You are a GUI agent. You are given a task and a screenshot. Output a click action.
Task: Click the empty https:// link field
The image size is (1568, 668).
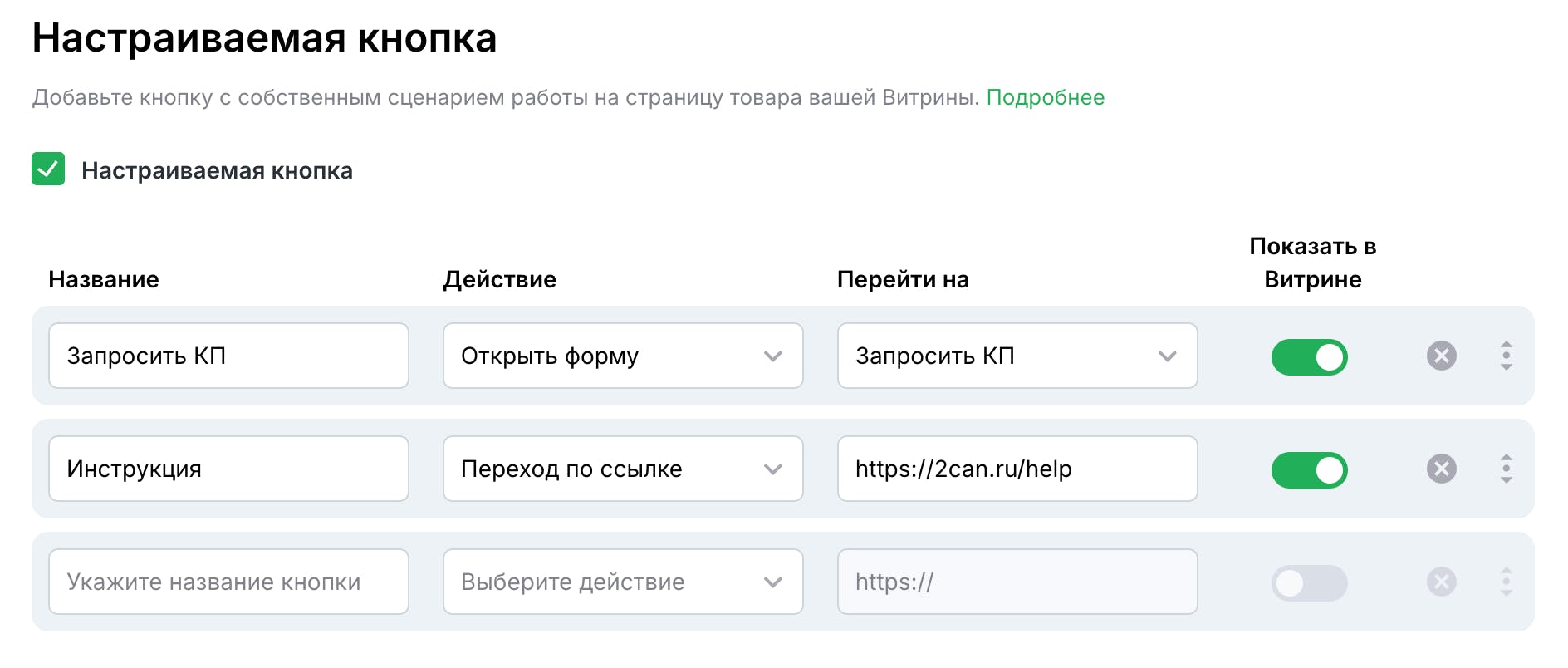pyautogui.click(x=1017, y=582)
